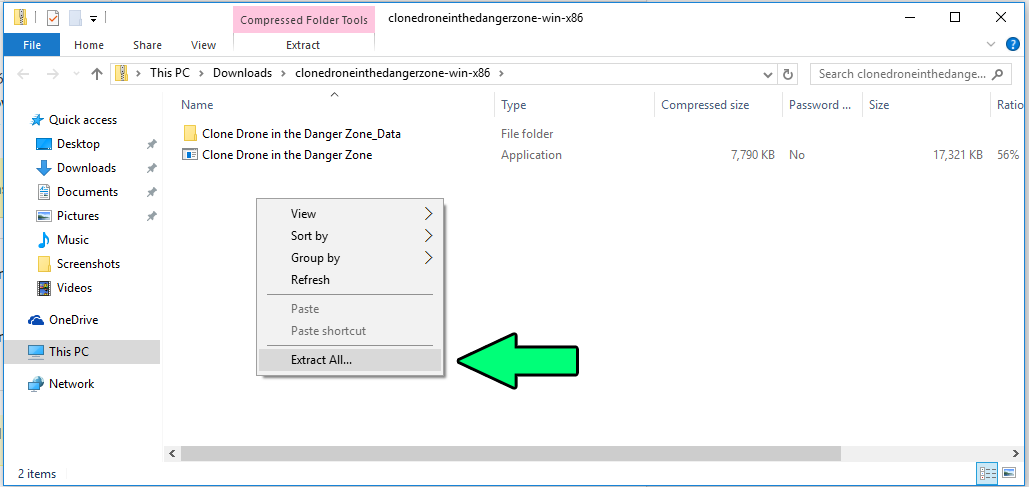Sort by the Password column header
The image size is (1029, 487).
point(822,105)
